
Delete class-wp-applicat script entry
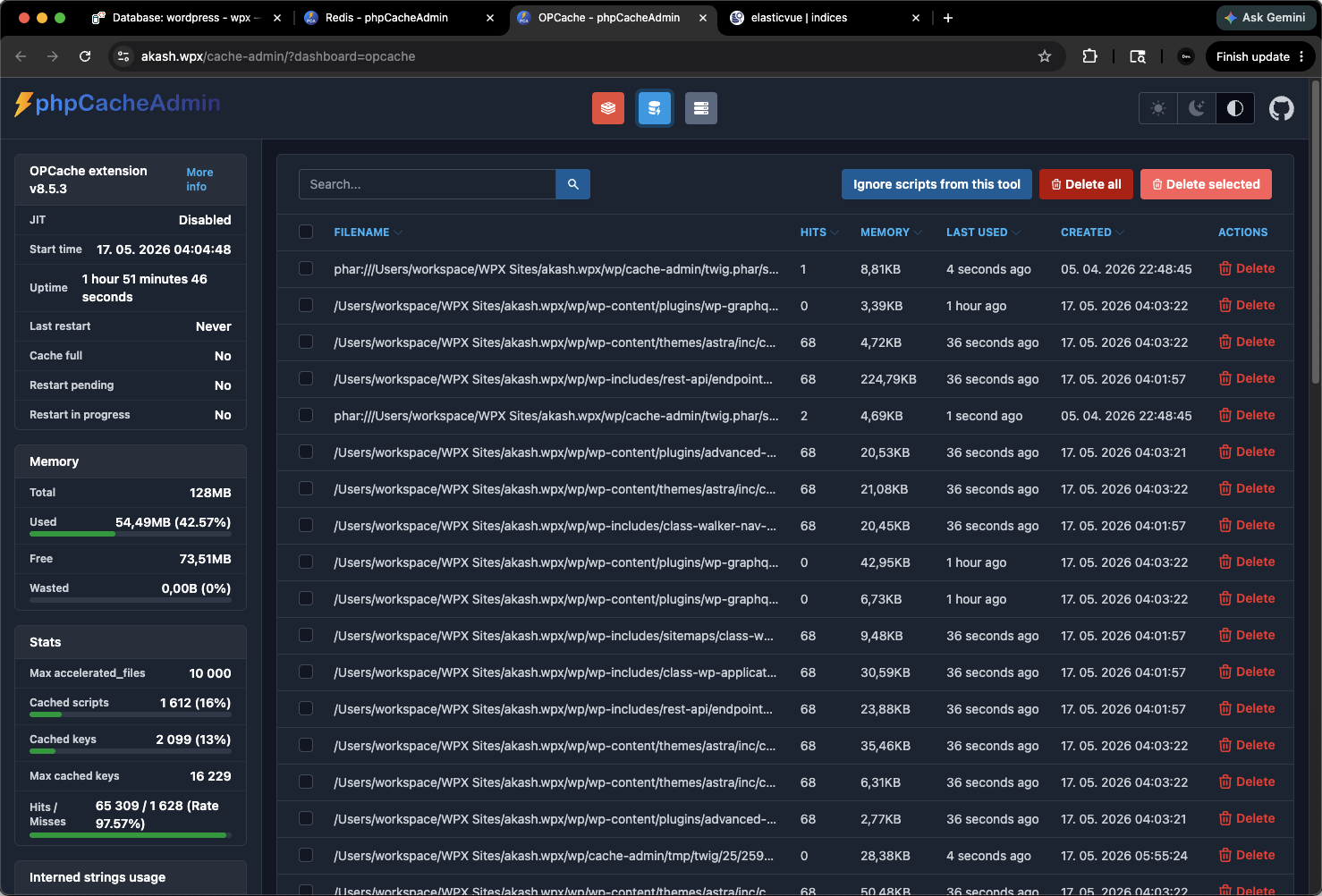[1247, 672]
